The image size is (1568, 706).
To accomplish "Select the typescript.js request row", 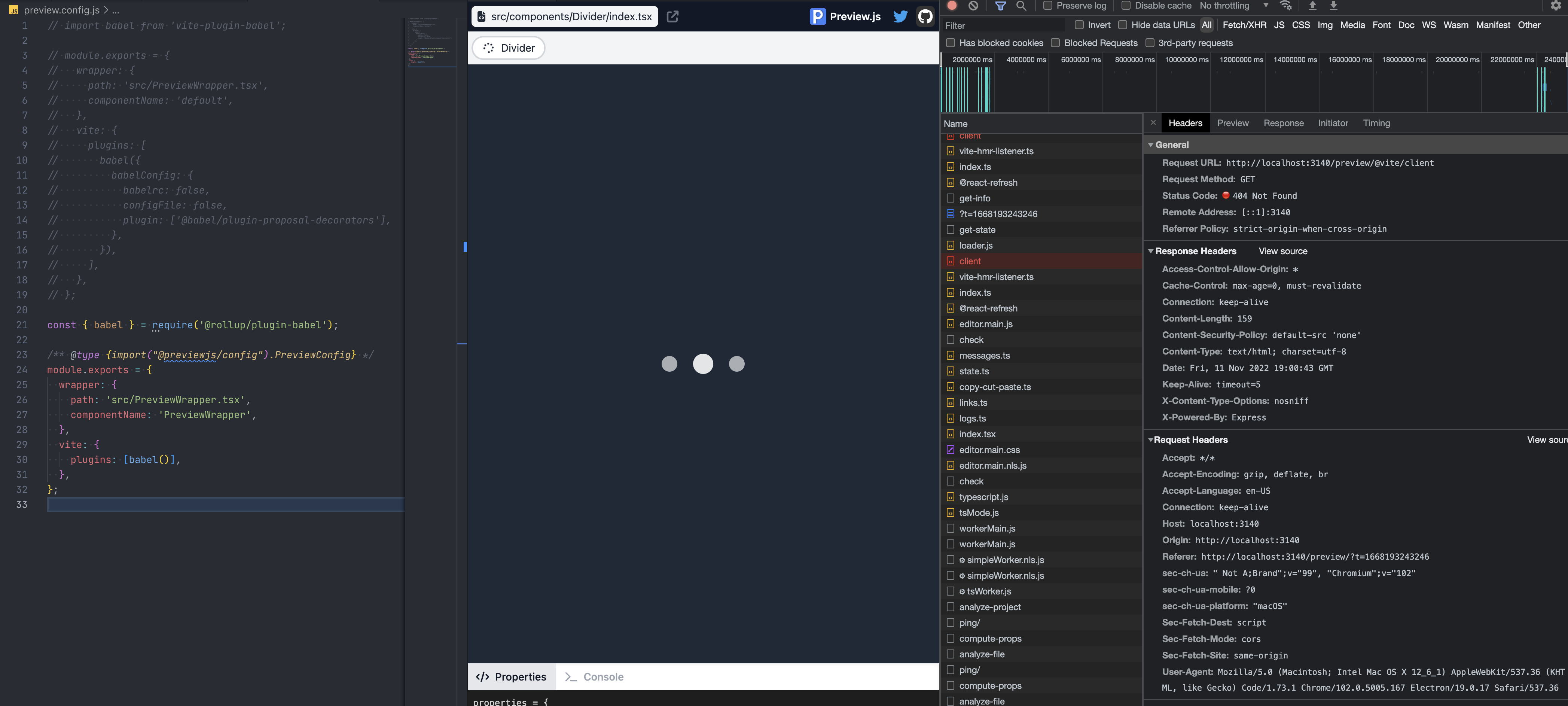I will click(1041, 497).
